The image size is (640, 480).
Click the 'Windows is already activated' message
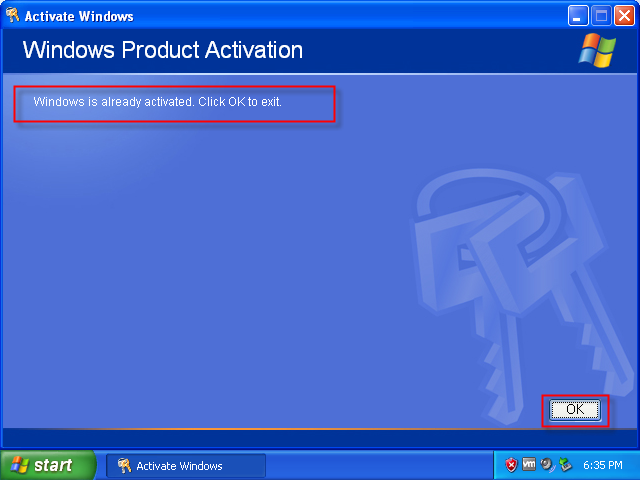158,102
